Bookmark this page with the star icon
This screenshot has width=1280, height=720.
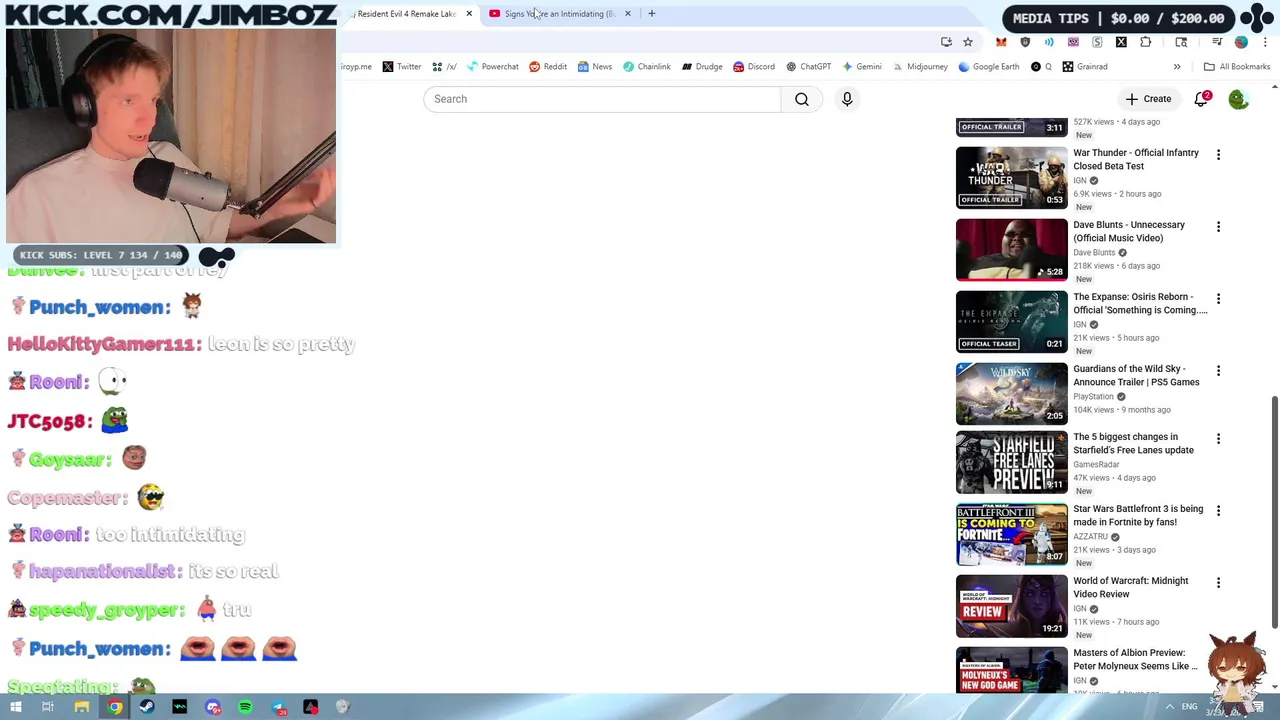[968, 42]
